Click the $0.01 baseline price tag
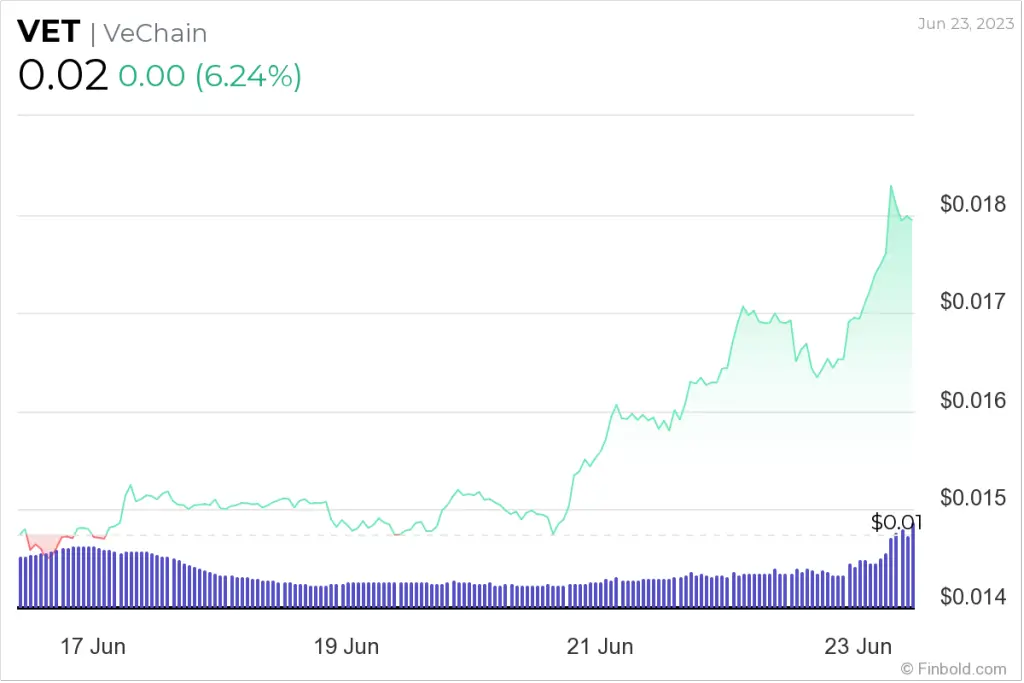The image size is (1024, 683). 896,522
